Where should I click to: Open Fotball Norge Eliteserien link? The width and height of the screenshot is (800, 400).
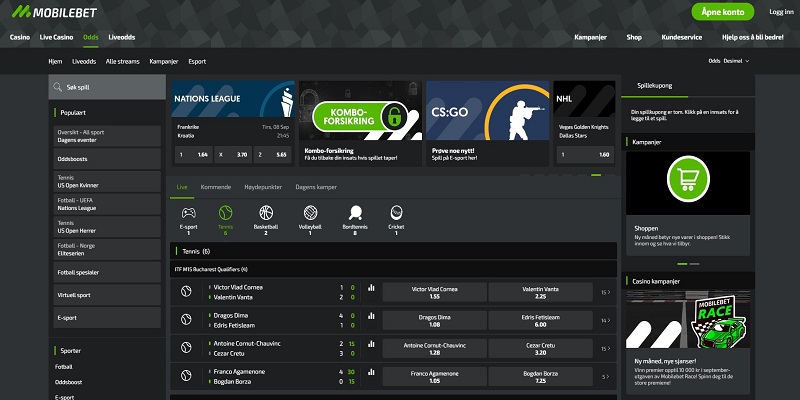[x=107, y=249]
